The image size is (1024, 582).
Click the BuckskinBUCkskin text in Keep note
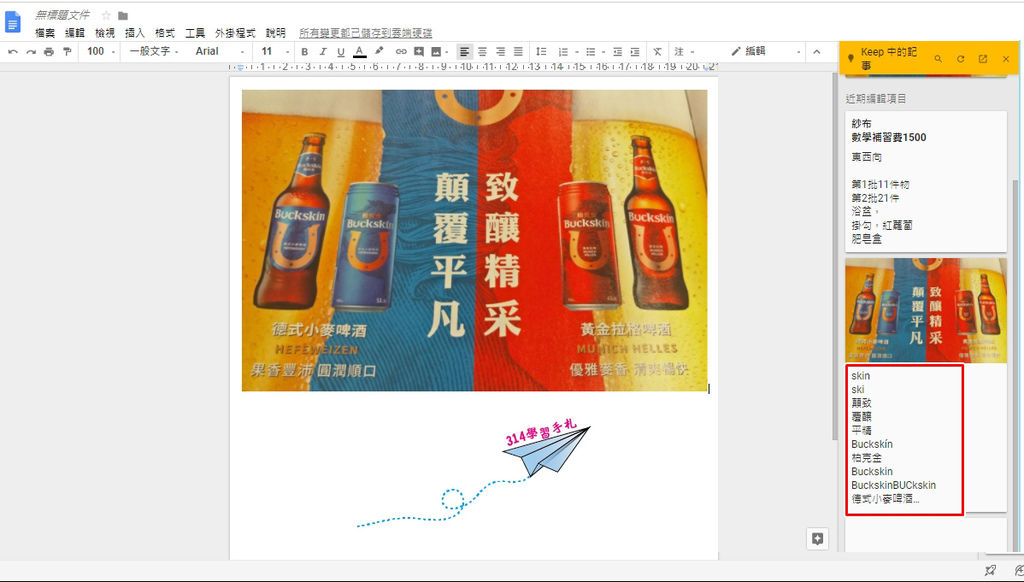[893, 485]
